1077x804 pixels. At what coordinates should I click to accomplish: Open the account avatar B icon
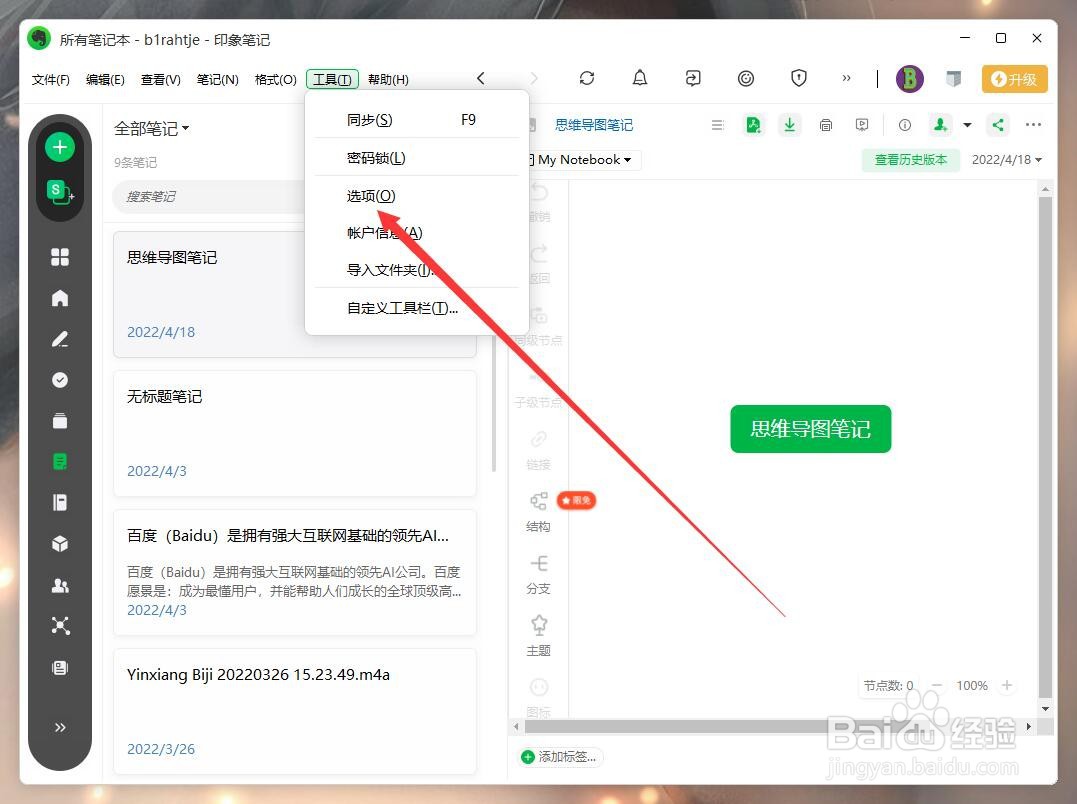(x=909, y=79)
